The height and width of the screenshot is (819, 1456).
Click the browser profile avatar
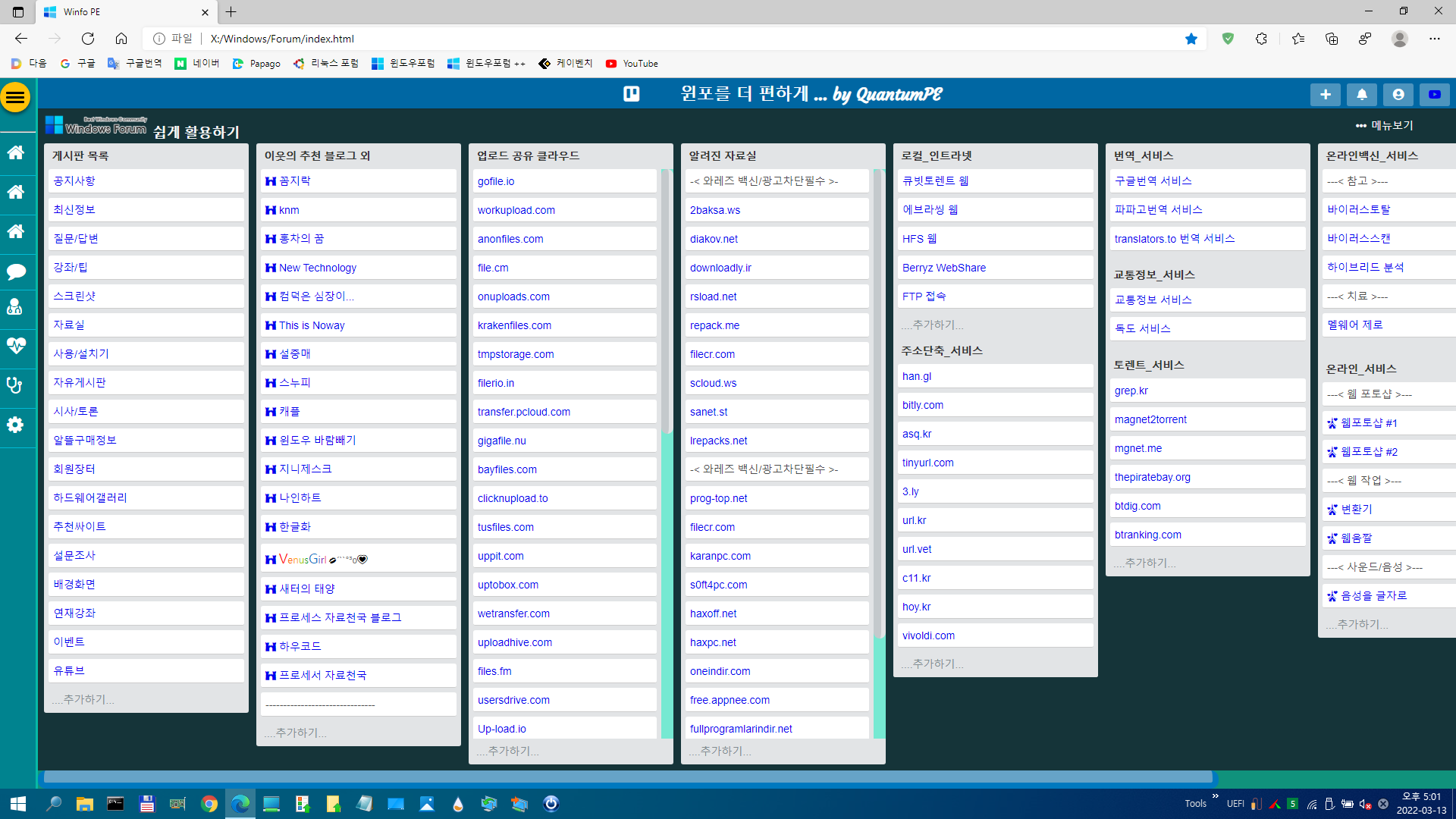(x=1399, y=39)
